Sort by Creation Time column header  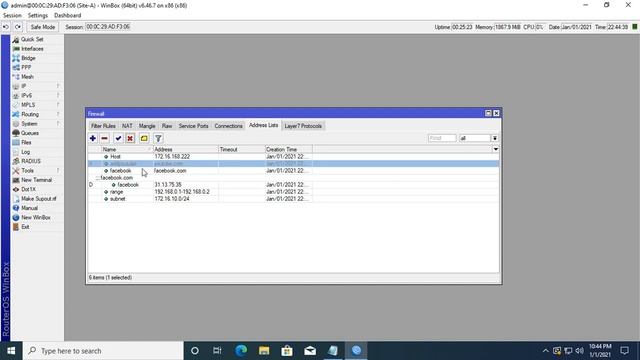point(289,149)
